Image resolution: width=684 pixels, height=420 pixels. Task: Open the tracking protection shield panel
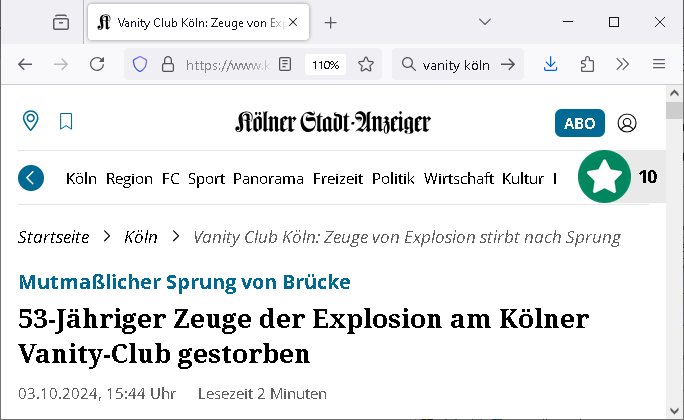(x=140, y=64)
